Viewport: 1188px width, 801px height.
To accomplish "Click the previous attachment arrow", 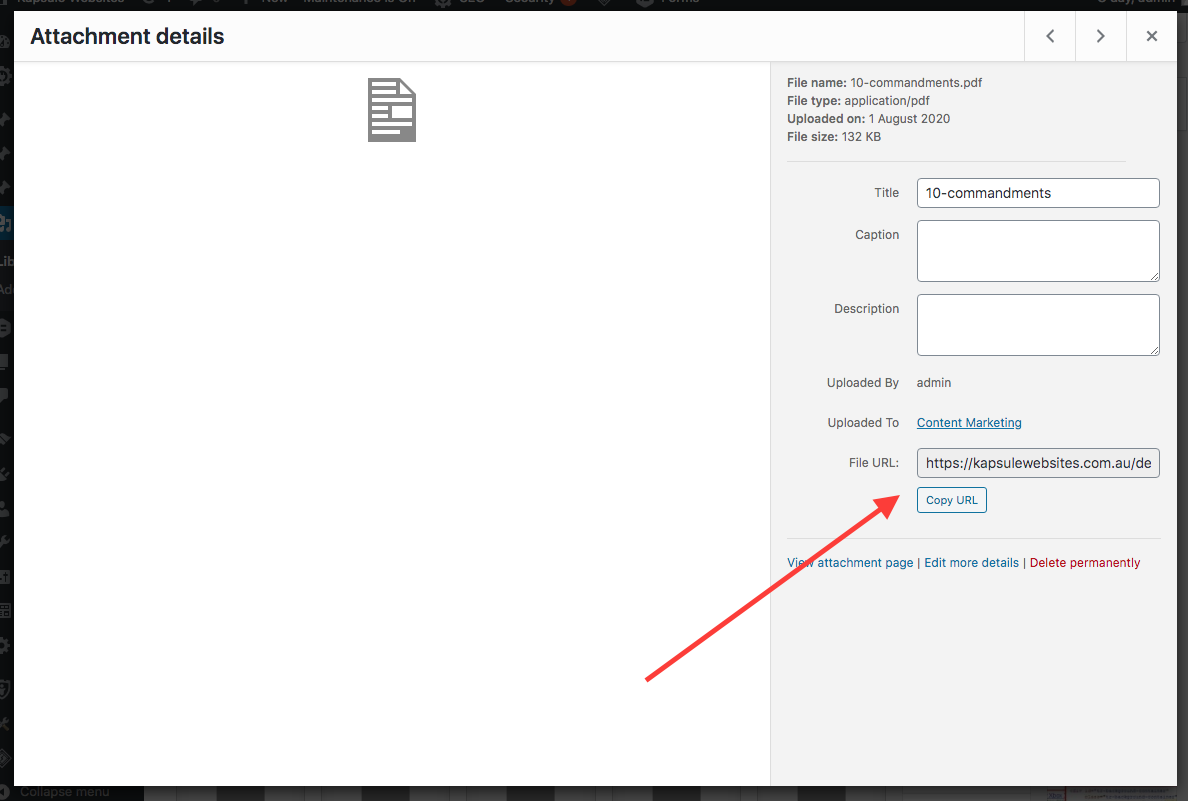I will [x=1049, y=35].
